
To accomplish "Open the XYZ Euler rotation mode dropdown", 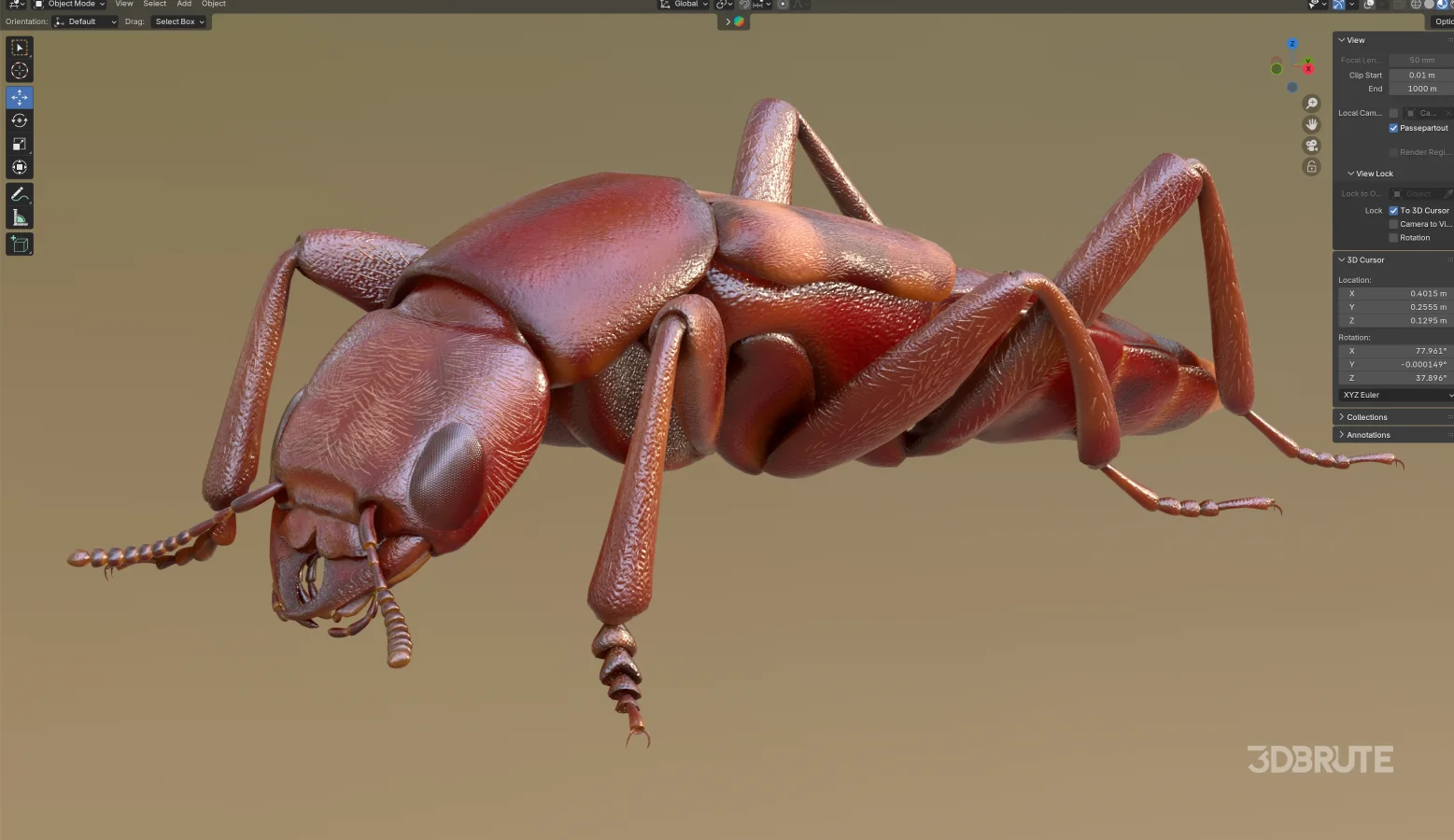I will [1395, 395].
